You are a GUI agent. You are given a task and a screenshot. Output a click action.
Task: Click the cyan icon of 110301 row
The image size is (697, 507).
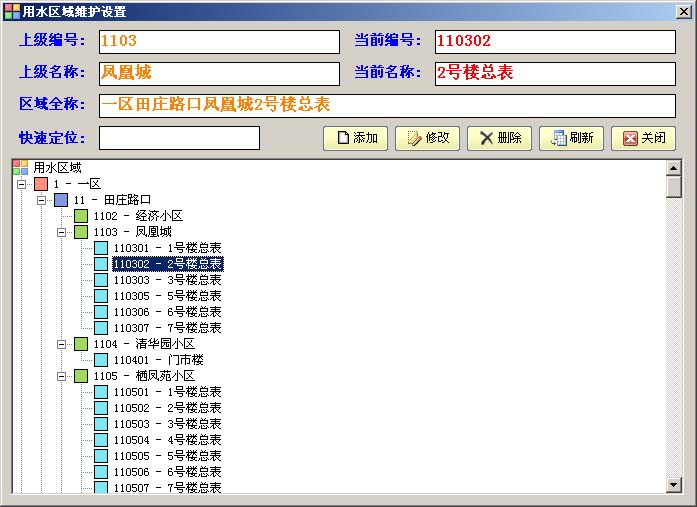pos(101,248)
